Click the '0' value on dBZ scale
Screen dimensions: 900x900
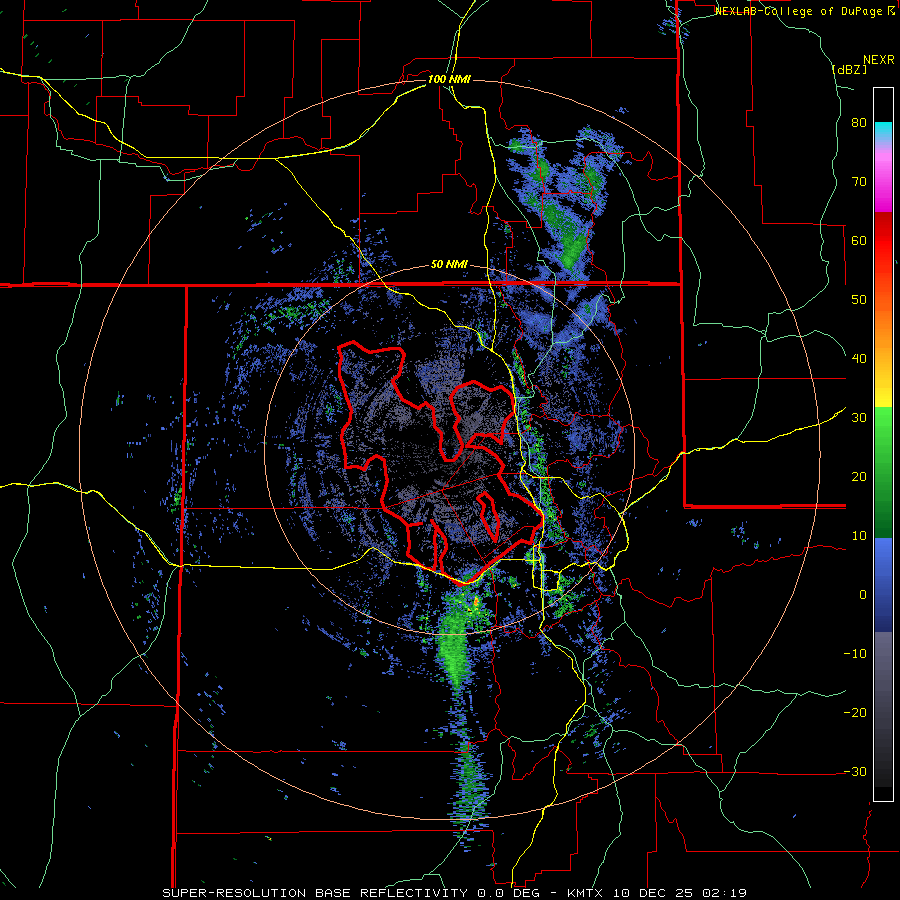(x=863, y=595)
